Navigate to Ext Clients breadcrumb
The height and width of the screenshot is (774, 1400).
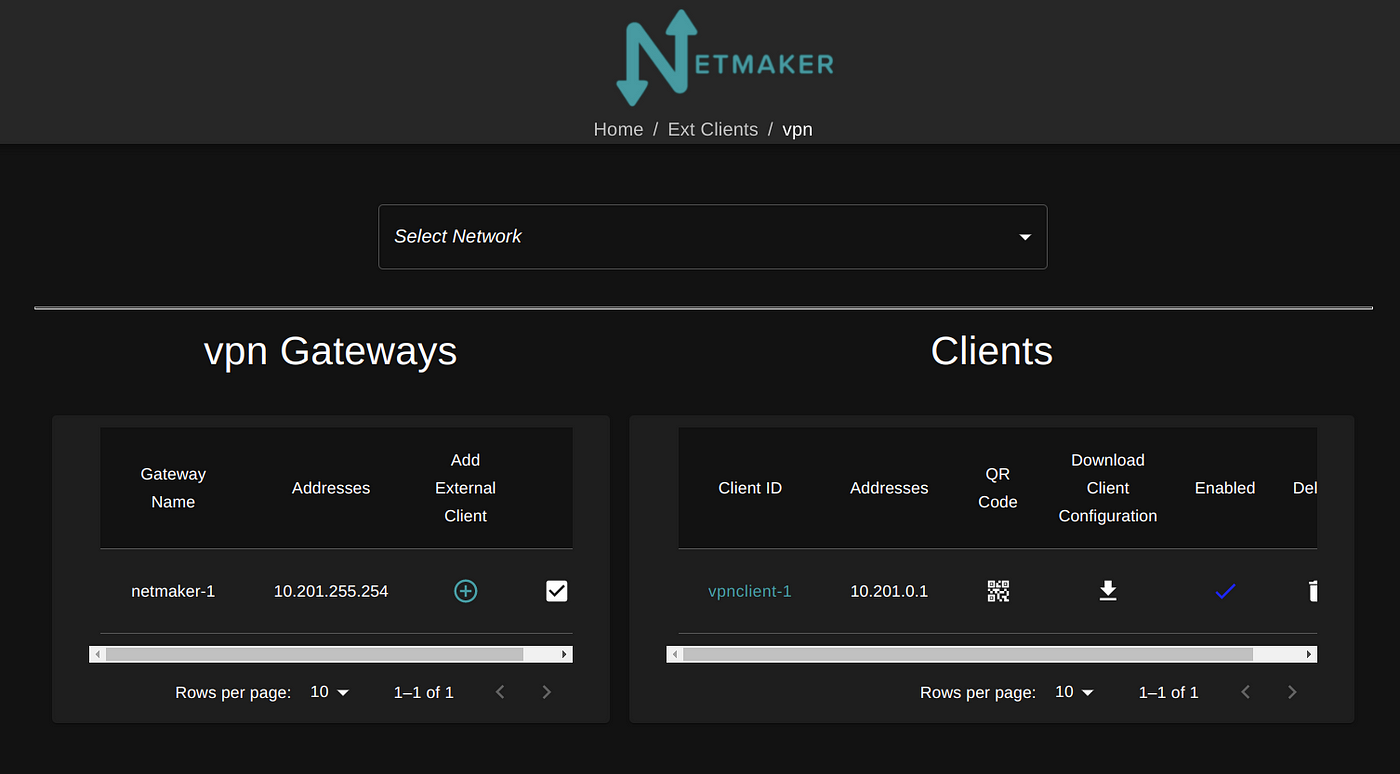coord(712,129)
